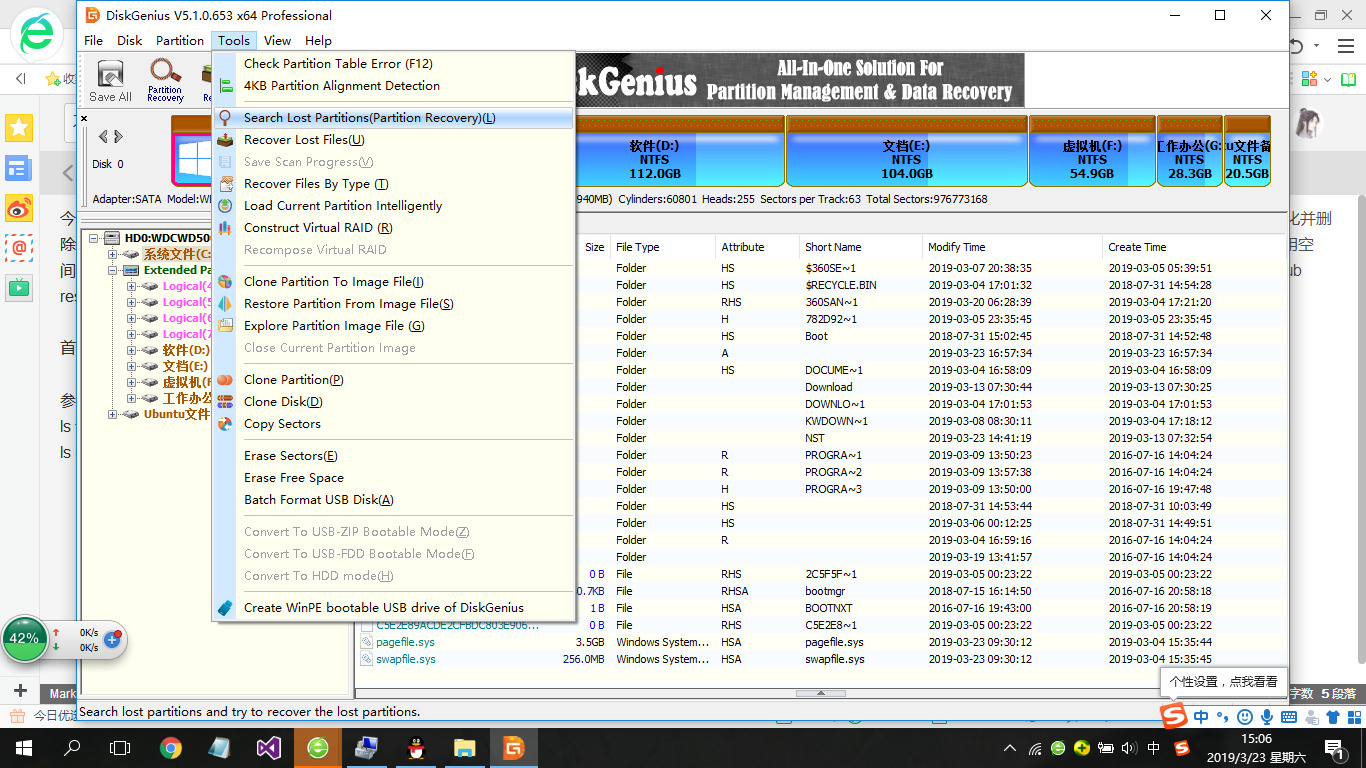Expand the 虚拟机(F:) tree node
1366x768 pixels.
(x=132, y=382)
